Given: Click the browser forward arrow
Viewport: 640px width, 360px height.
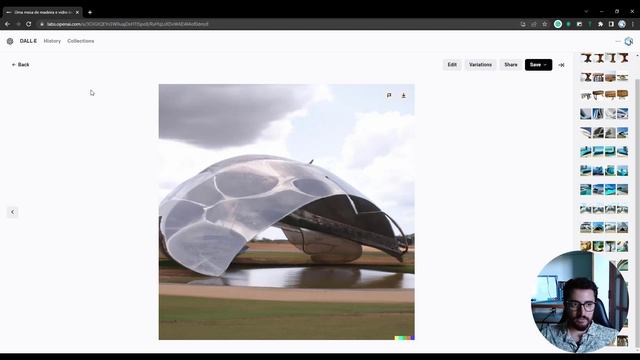Looking at the screenshot, I should click(x=18, y=24).
